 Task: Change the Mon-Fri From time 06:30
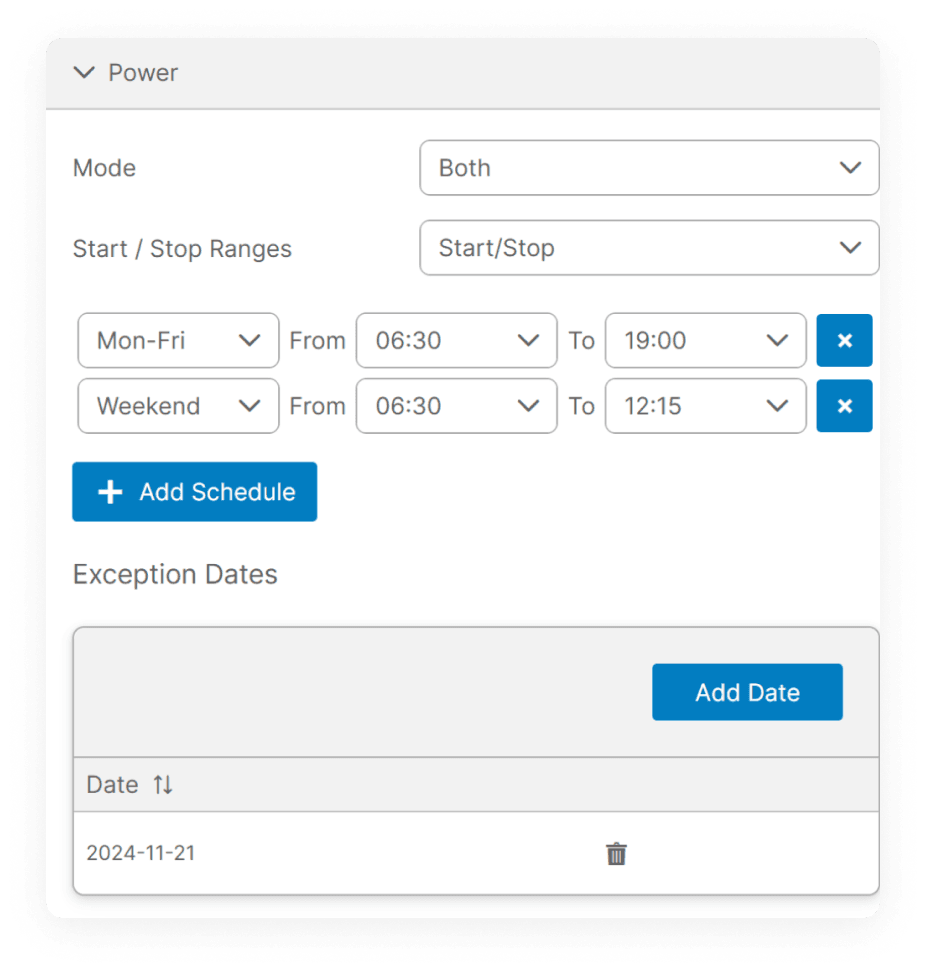pos(456,341)
